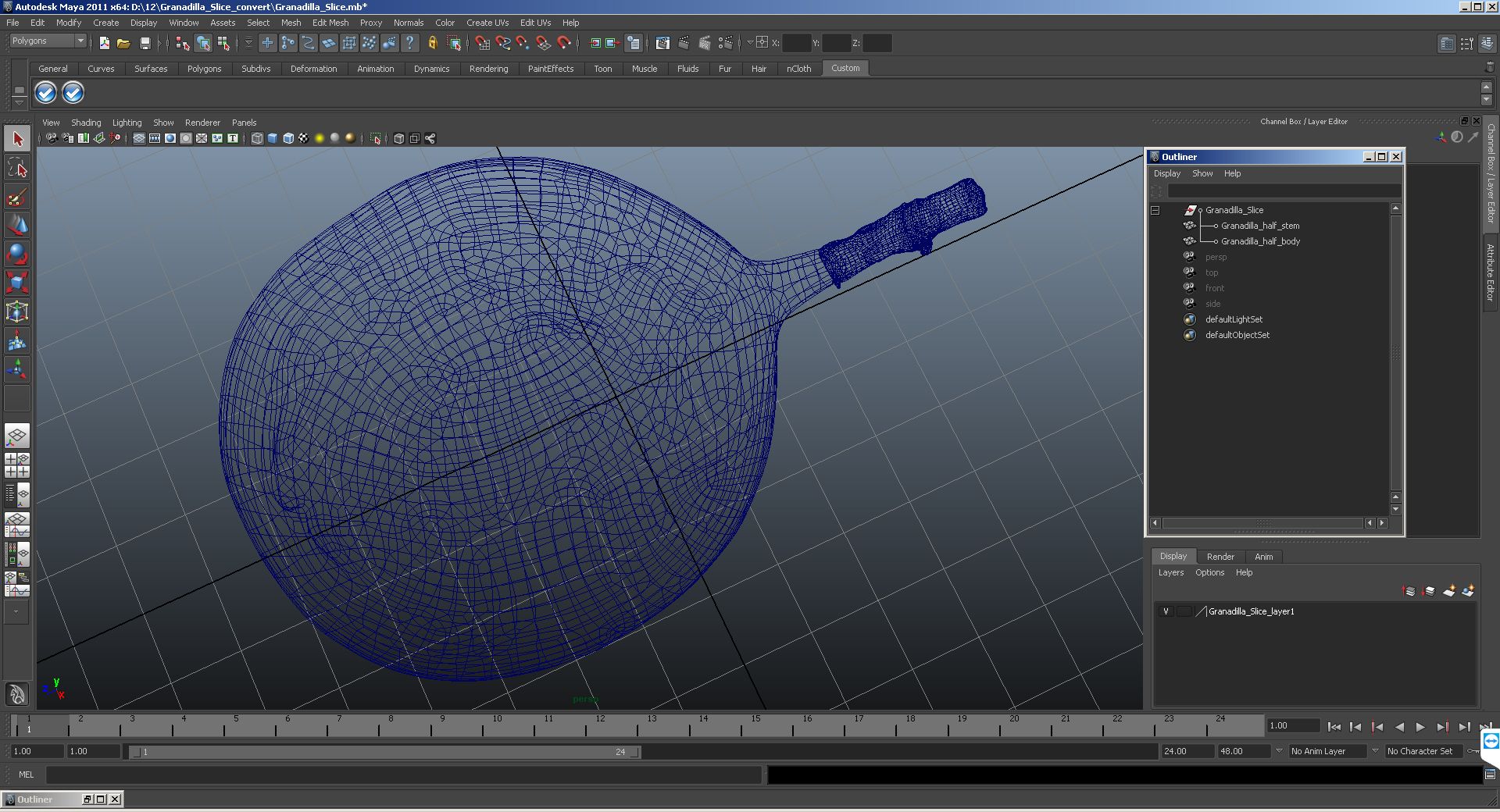The height and width of the screenshot is (812, 1500).
Task: Toggle Snap to view planes magnet
Action: [543, 43]
